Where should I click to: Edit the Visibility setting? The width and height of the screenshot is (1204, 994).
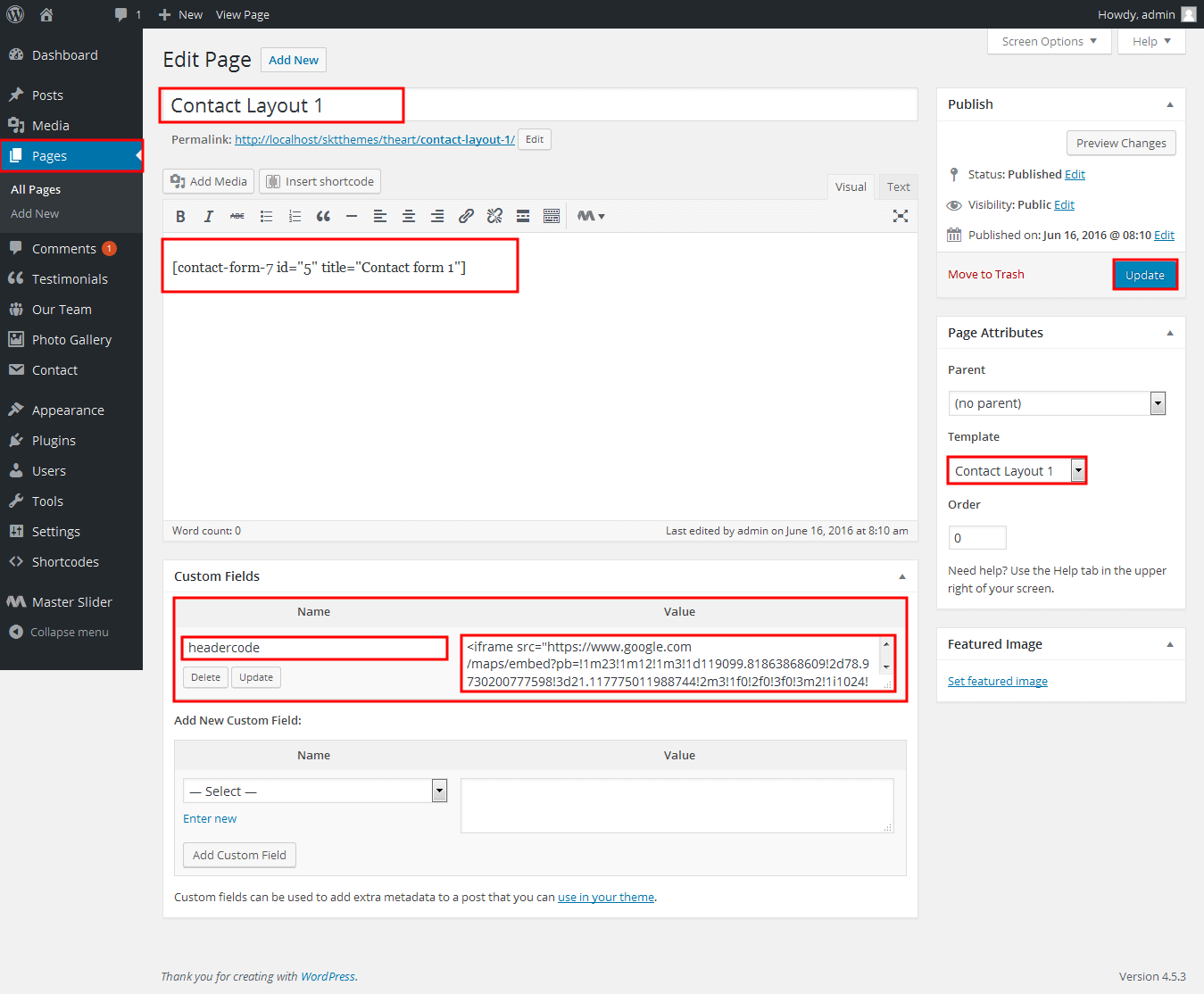point(1065,204)
